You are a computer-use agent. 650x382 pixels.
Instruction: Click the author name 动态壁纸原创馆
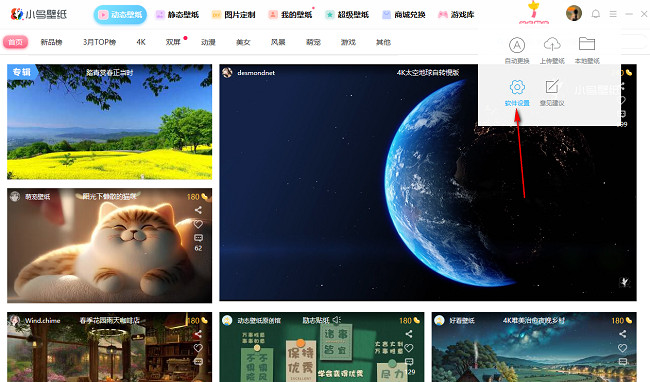tap(259, 321)
